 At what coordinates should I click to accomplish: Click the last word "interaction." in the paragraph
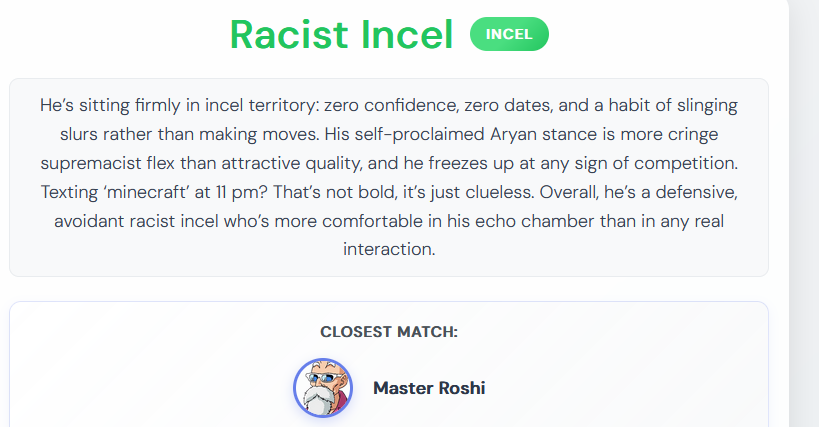tap(389, 249)
